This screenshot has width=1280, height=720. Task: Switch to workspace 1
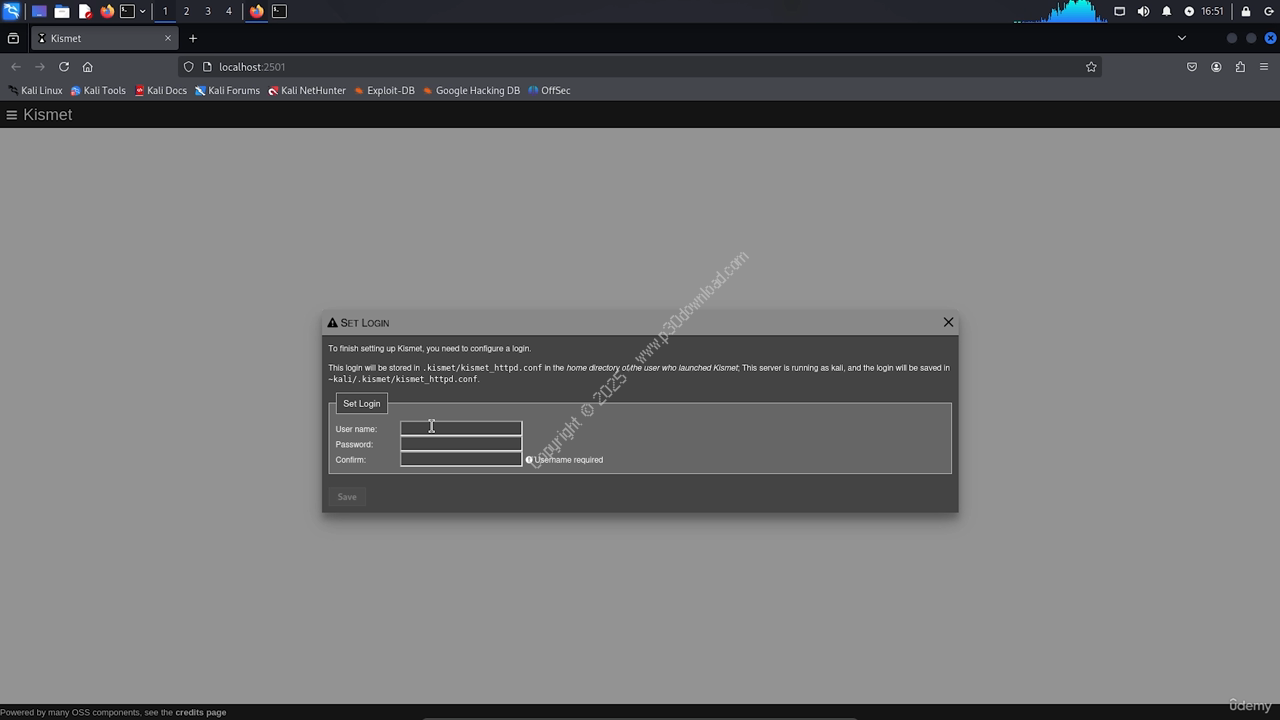coord(165,11)
